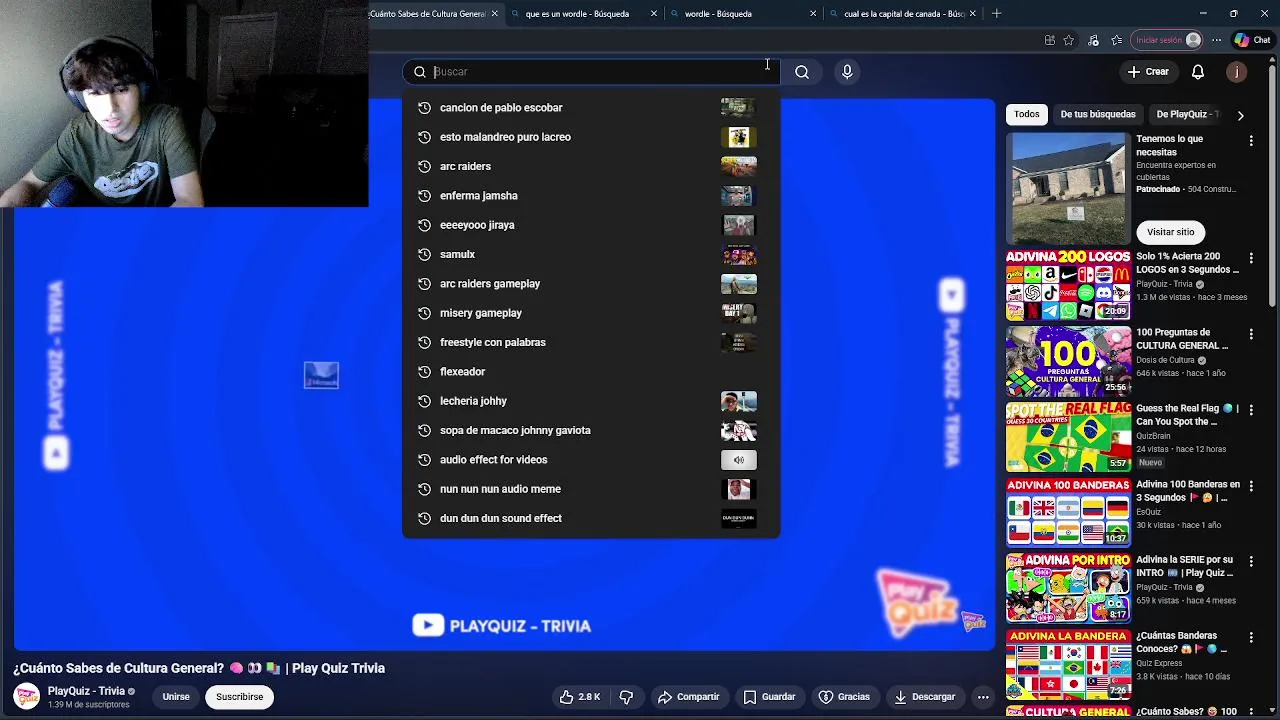Click the search magnifier button next to the search box

[802, 72]
